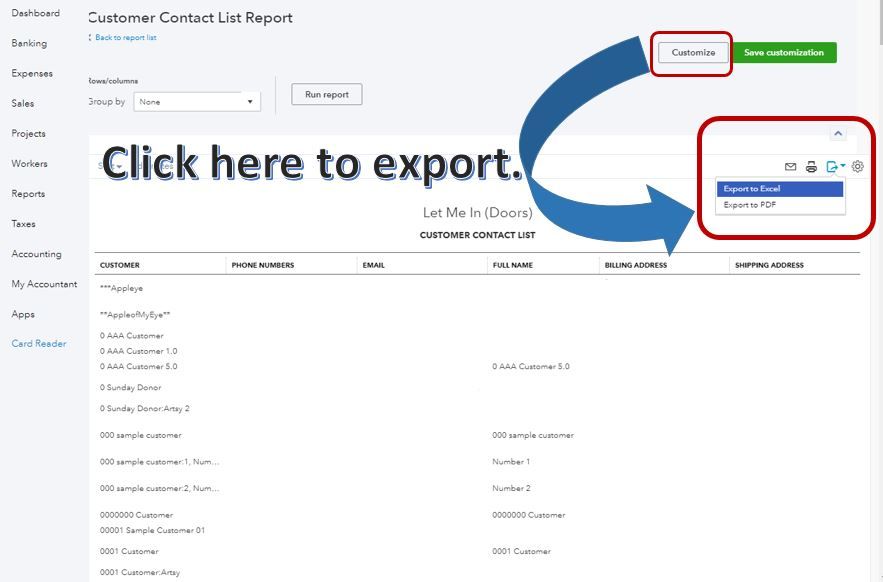Click the email report icon
Image resolution: width=883 pixels, height=582 pixels.
click(x=789, y=166)
